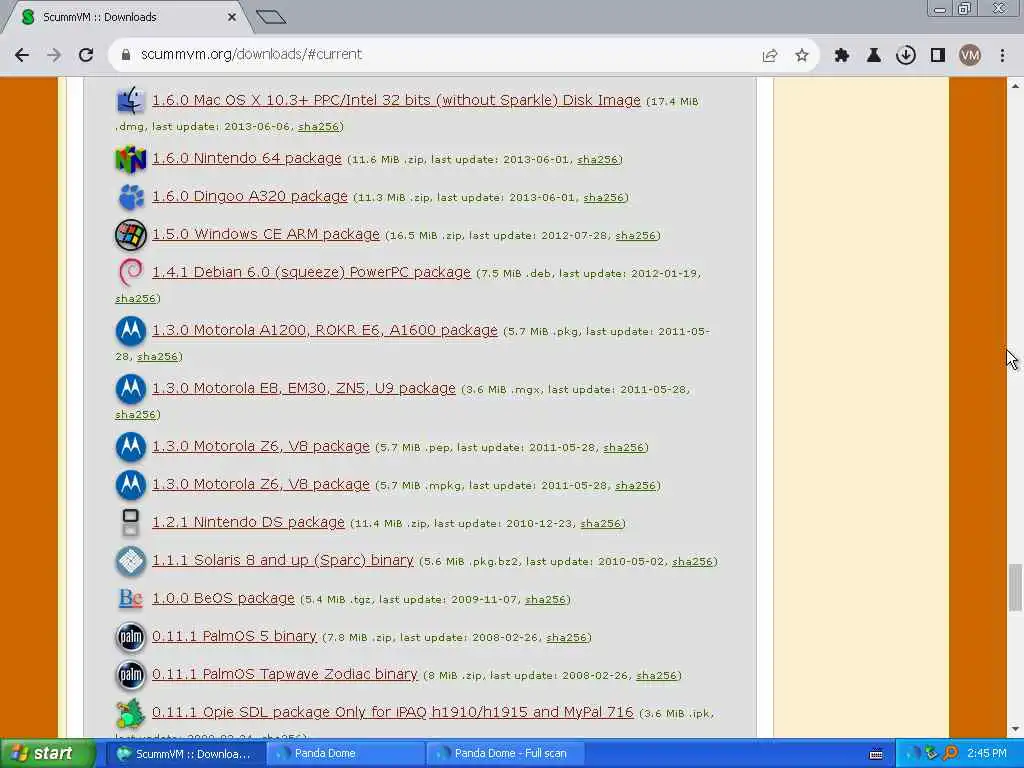Image resolution: width=1024 pixels, height=768 pixels.
Task: Click the keyboard icon on the taskbar
Action: (876, 754)
